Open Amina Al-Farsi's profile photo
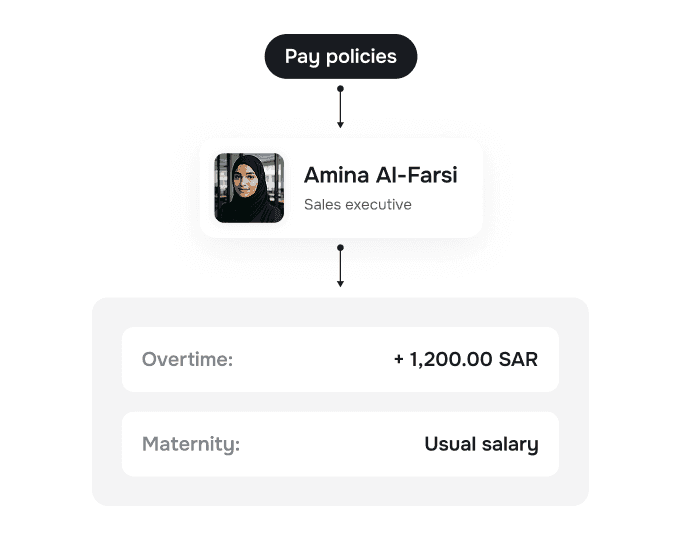 click(x=249, y=188)
